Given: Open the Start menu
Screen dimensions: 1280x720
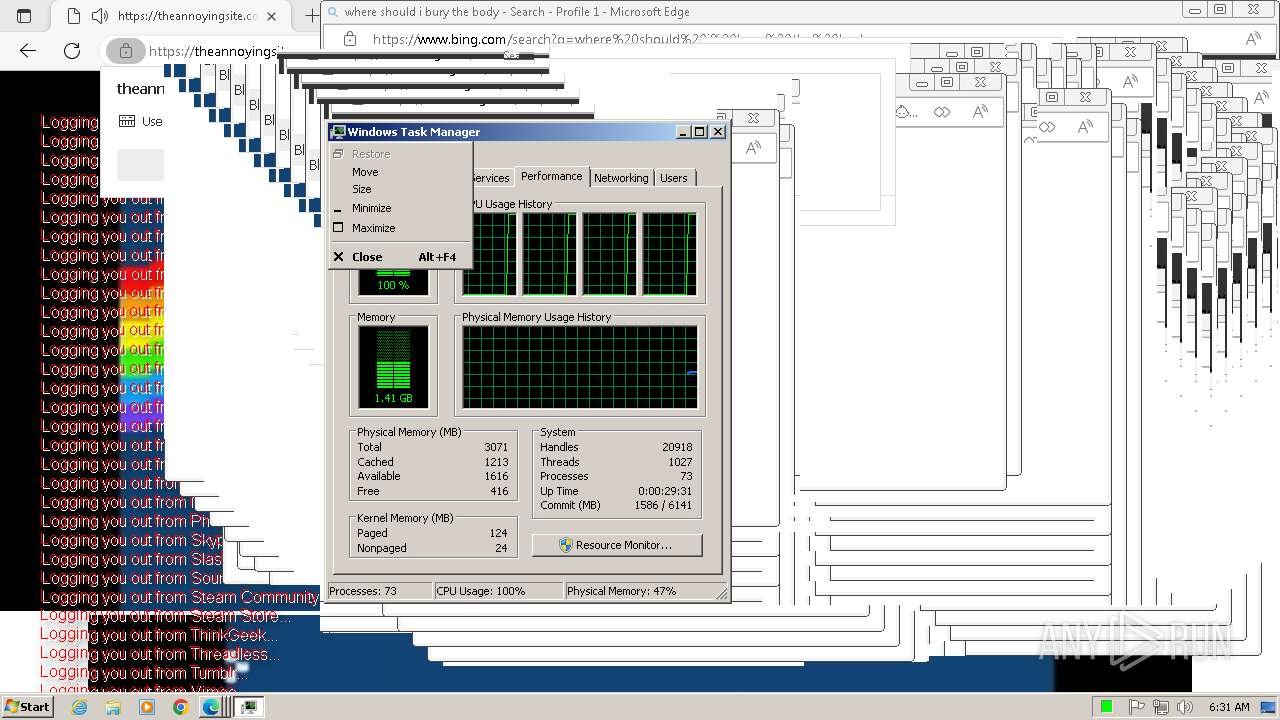Looking at the screenshot, I should (x=27, y=707).
